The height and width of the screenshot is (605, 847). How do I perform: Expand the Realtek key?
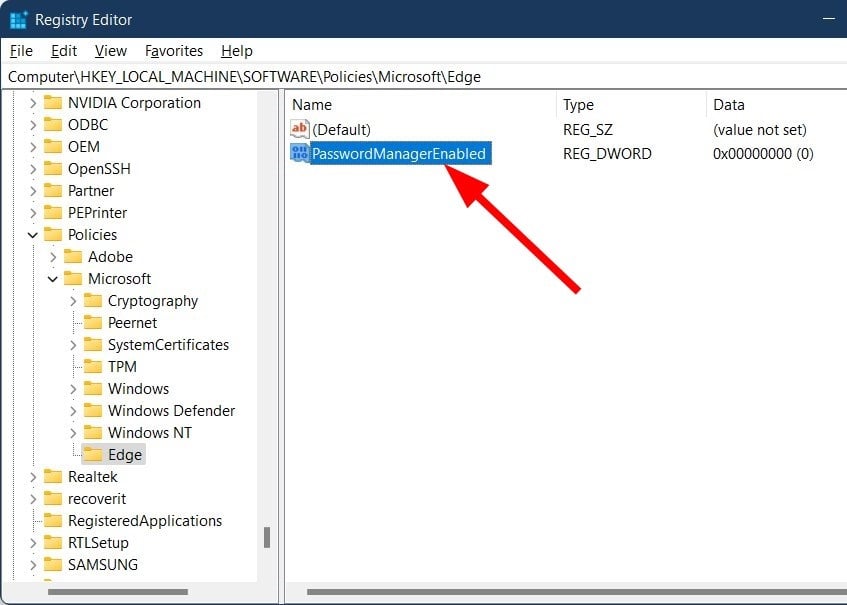pyautogui.click(x=34, y=476)
